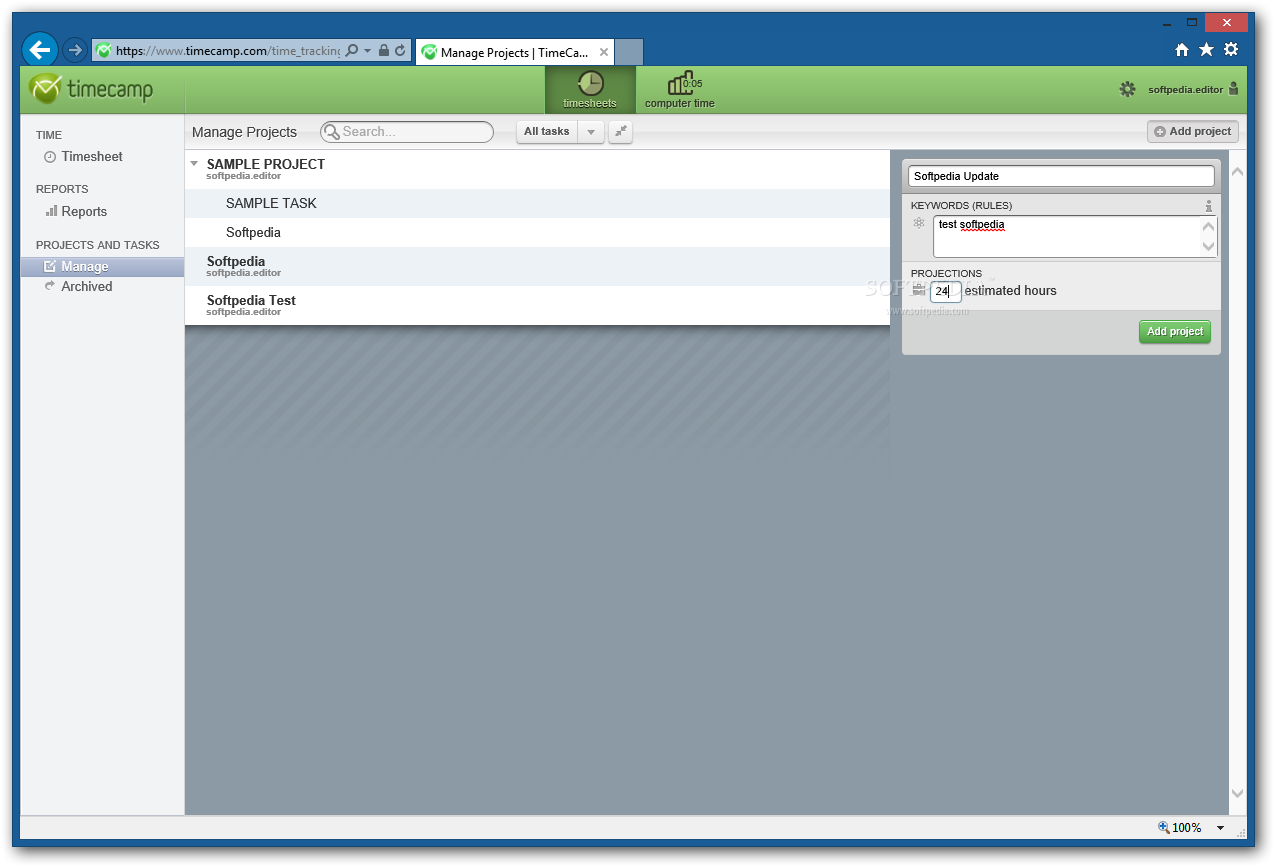Open TimeCamp settings gear icon
1275x867 pixels.
click(1128, 89)
